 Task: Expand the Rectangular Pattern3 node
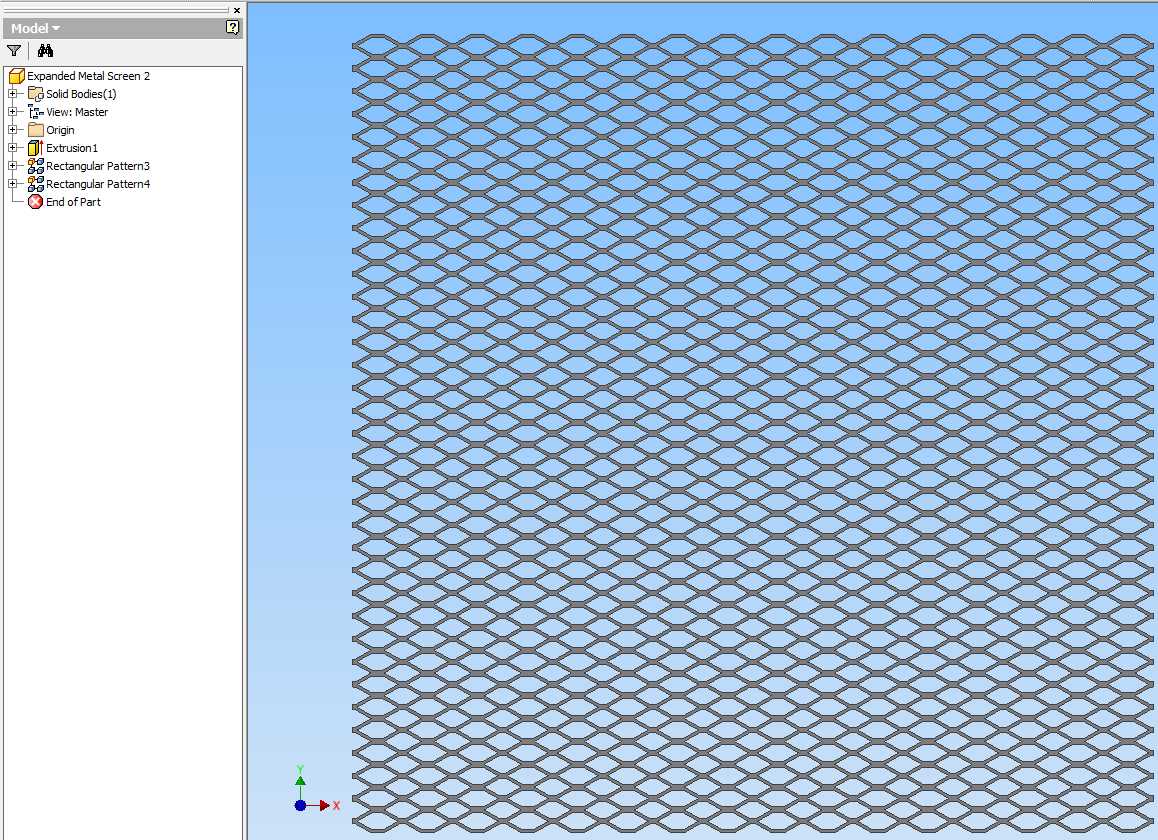click(12, 165)
